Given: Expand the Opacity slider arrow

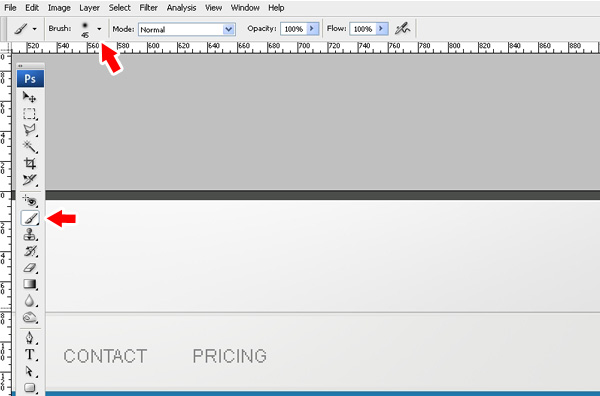Looking at the screenshot, I should click(312, 29).
